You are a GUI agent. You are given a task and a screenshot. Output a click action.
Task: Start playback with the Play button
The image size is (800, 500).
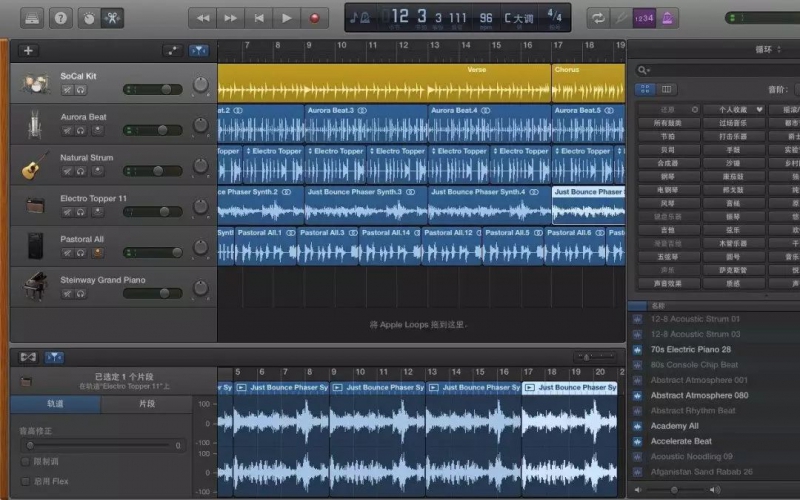[287, 18]
